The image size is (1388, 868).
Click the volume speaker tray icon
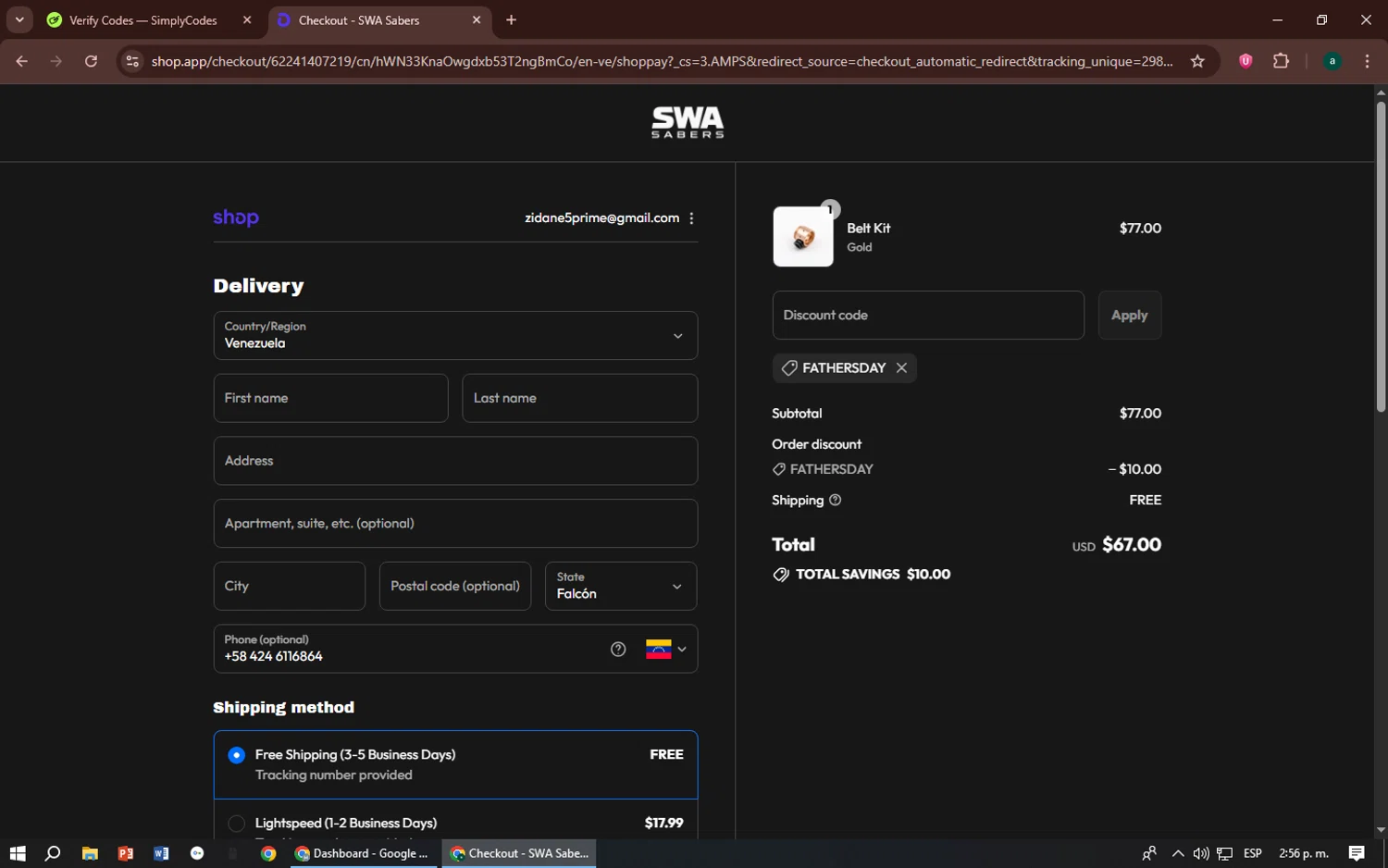point(1201,853)
